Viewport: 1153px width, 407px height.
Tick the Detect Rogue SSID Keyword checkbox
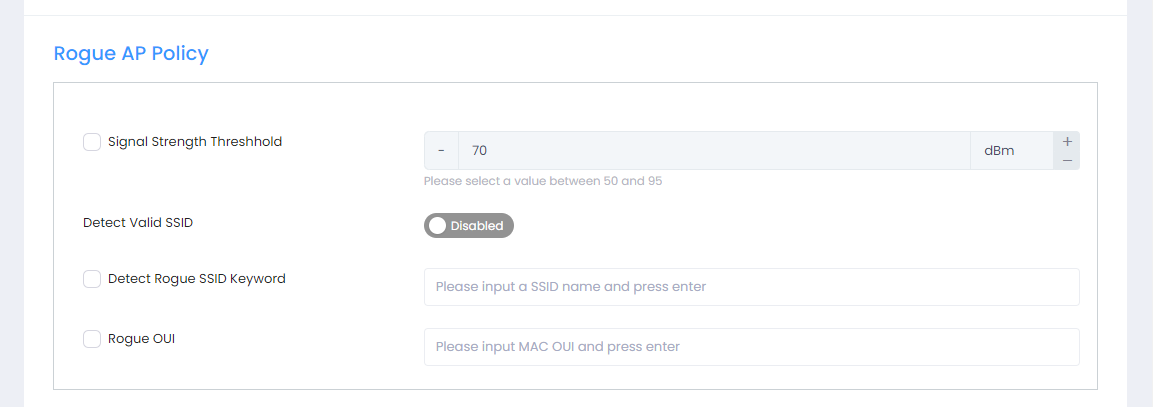pos(92,279)
